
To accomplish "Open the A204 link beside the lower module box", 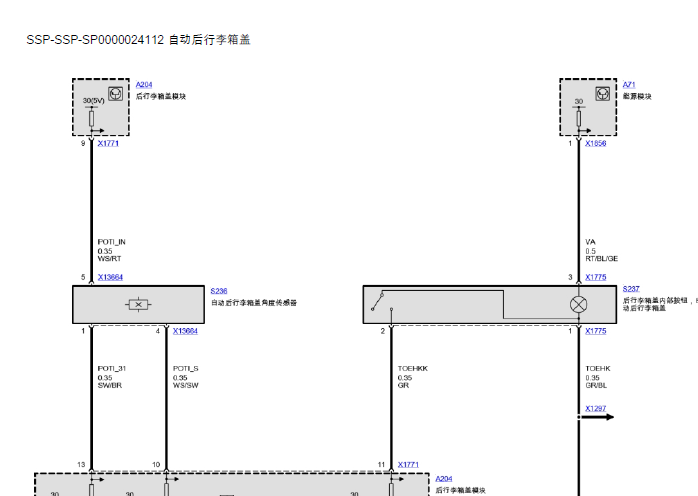I will [x=443, y=479].
